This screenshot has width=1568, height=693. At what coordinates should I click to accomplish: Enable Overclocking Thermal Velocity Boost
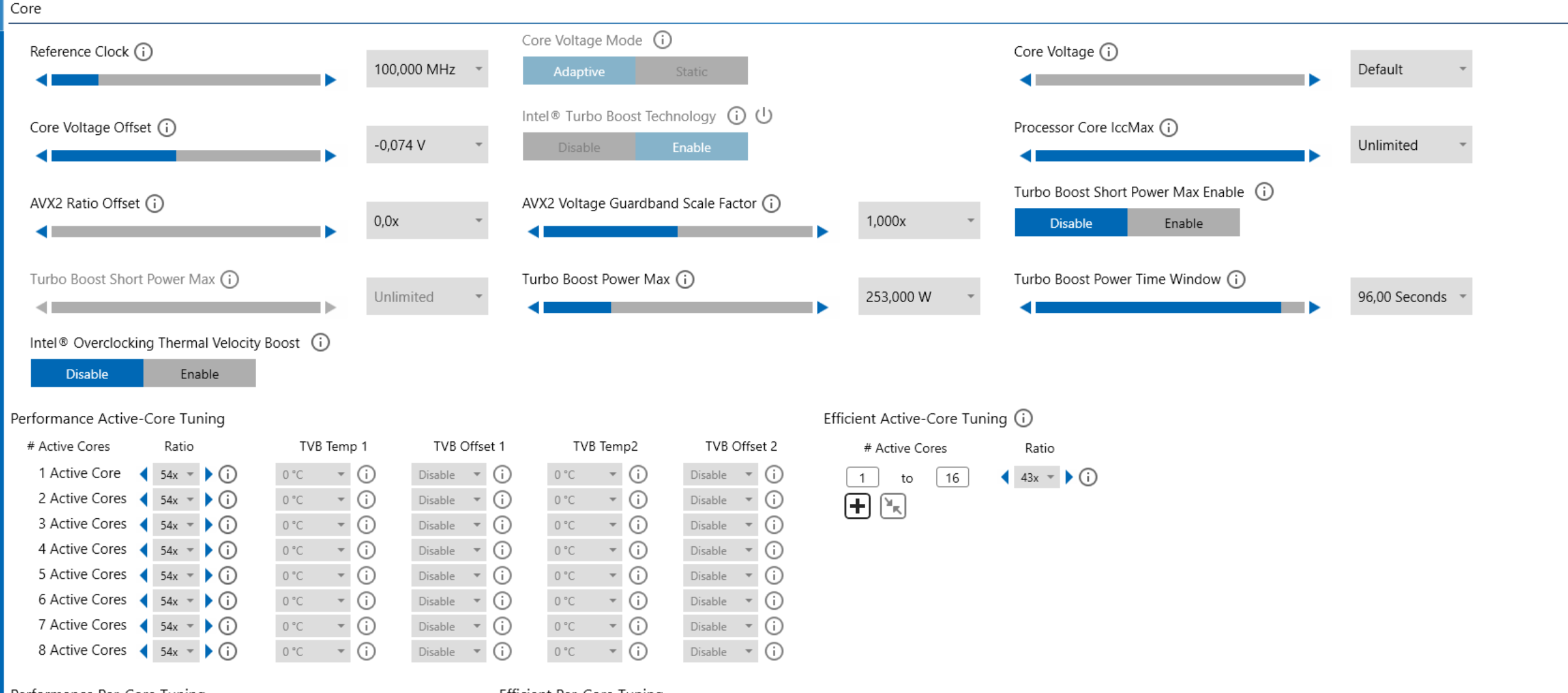[199, 374]
